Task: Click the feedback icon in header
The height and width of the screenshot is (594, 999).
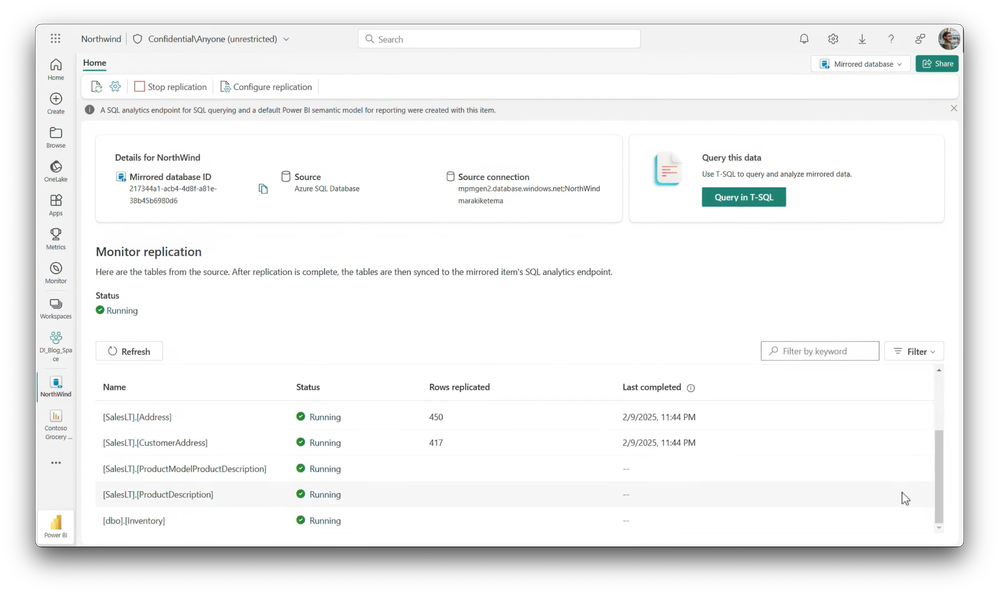Action: pyautogui.click(x=920, y=39)
